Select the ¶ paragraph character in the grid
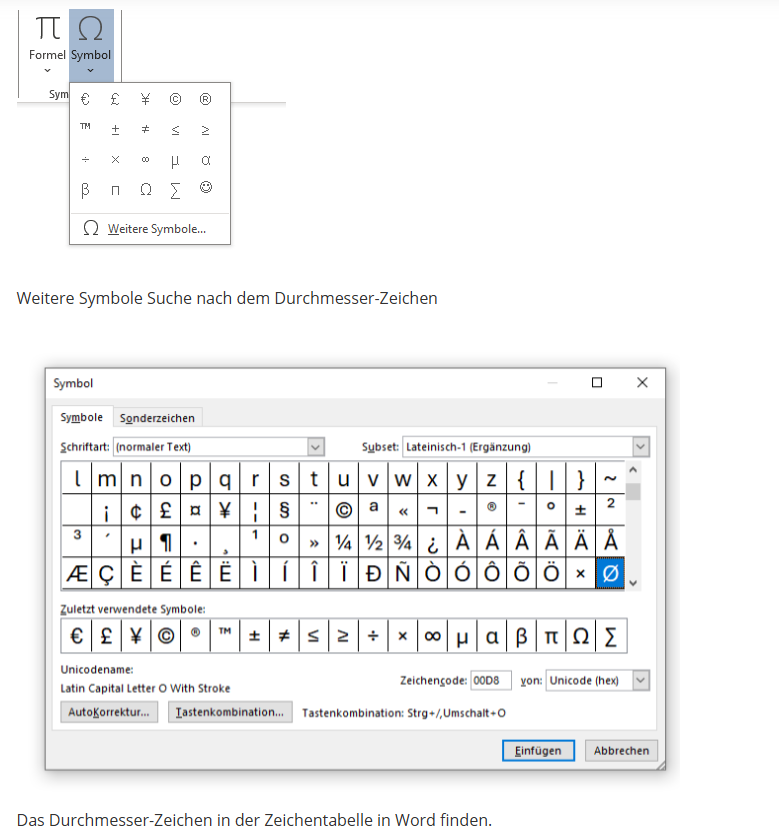Image resolution: width=779 pixels, height=835 pixels. pyautogui.click(x=166, y=542)
